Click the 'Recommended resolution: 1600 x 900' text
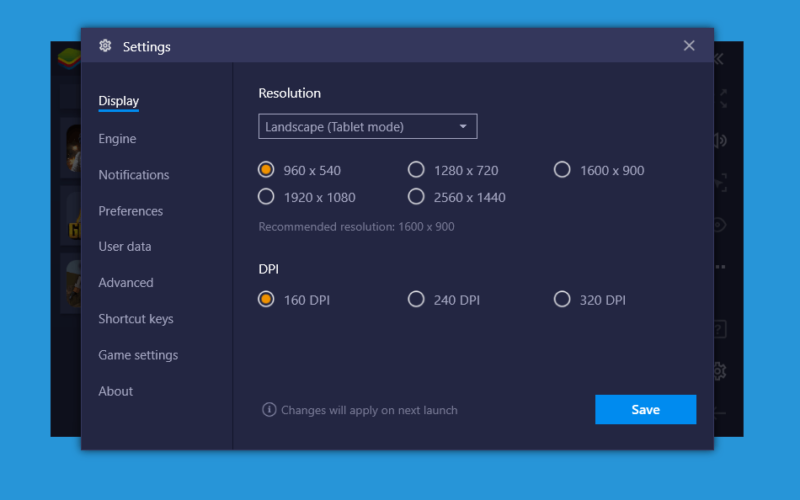The height and width of the screenshot is (500, 800). (x=356, y=227)
